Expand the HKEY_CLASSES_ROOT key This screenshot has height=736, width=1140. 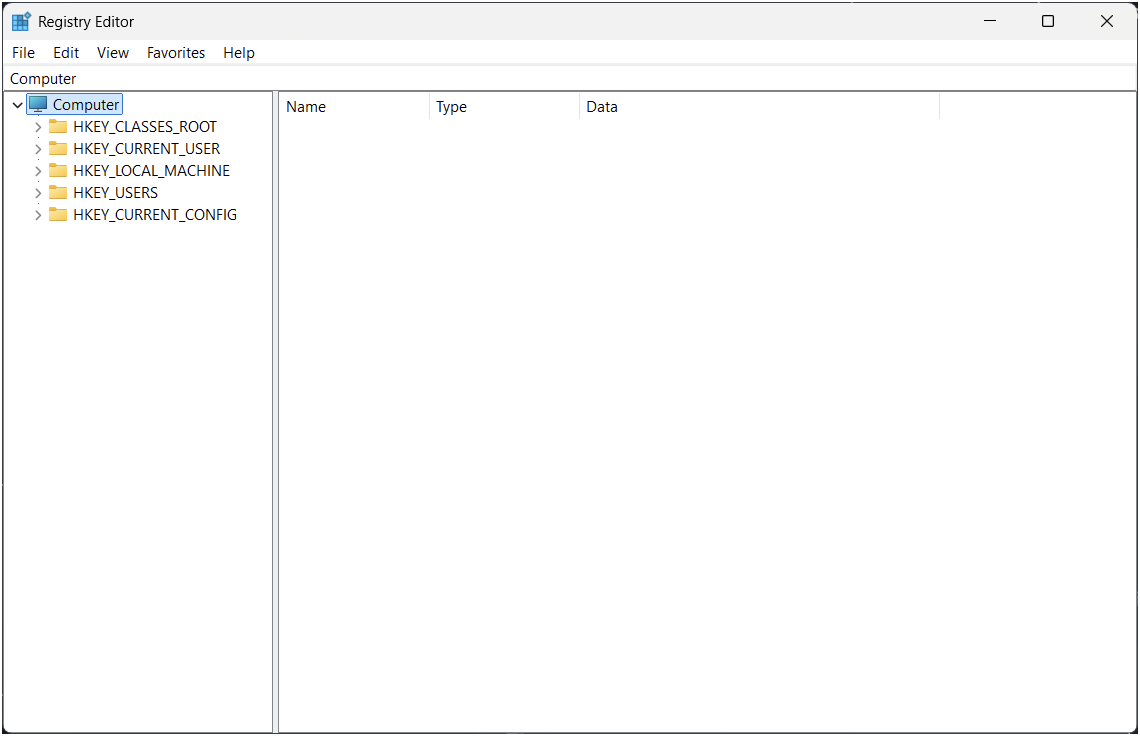(38, 127)
